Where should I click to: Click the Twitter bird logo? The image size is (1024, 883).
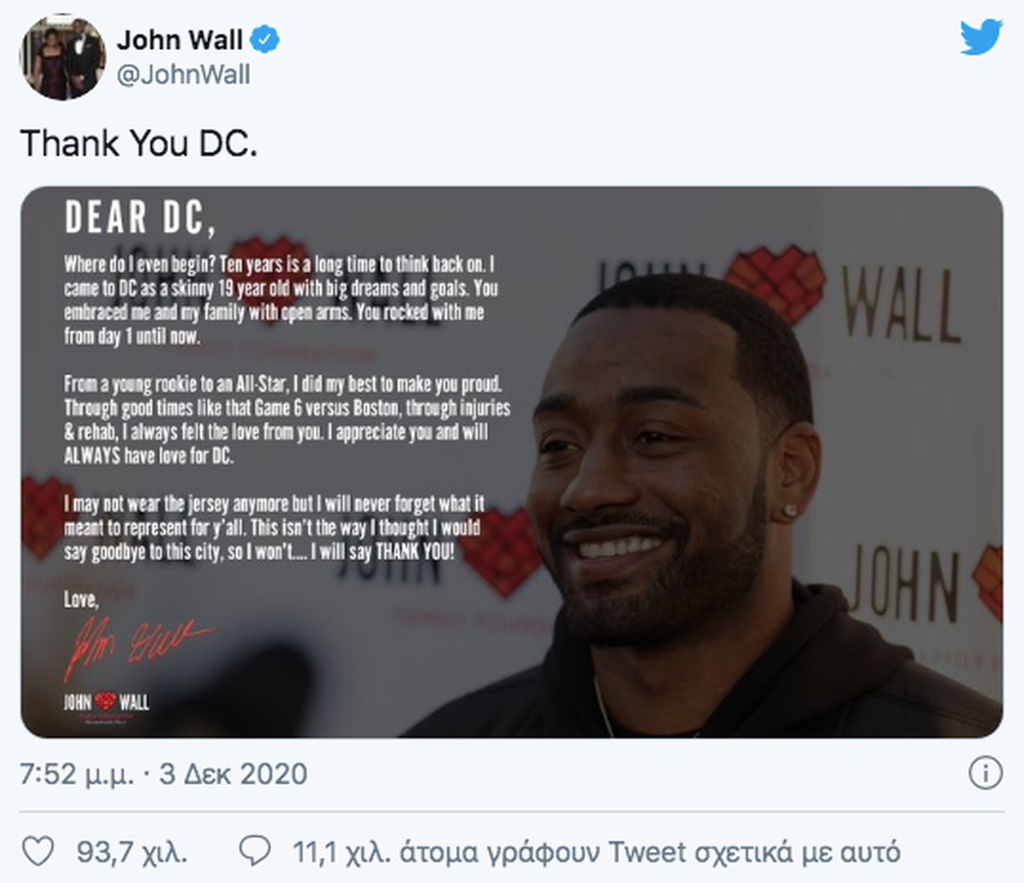tap(981, 37)
